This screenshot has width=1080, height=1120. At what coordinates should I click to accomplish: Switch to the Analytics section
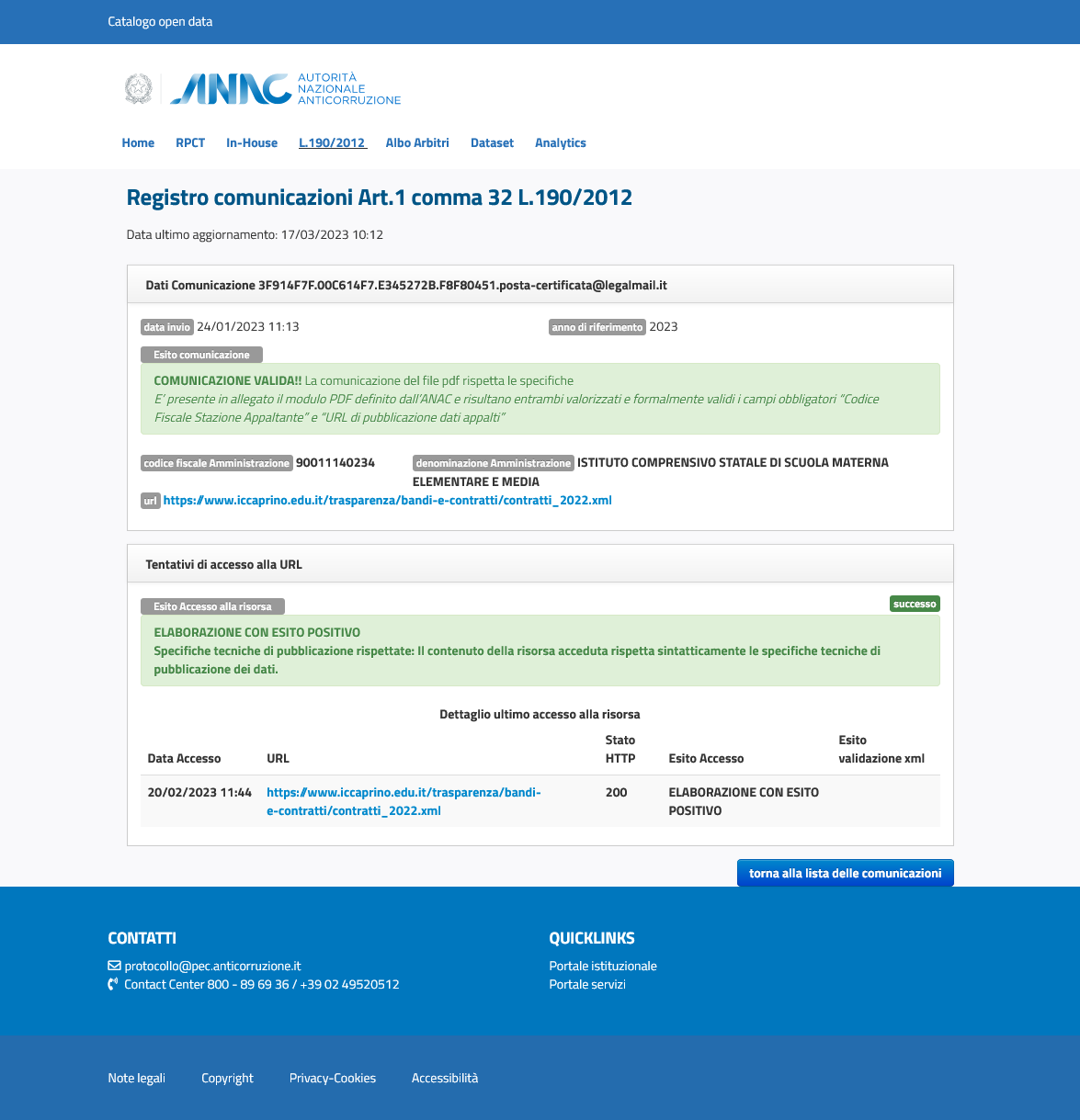click(x=560, y=142)
